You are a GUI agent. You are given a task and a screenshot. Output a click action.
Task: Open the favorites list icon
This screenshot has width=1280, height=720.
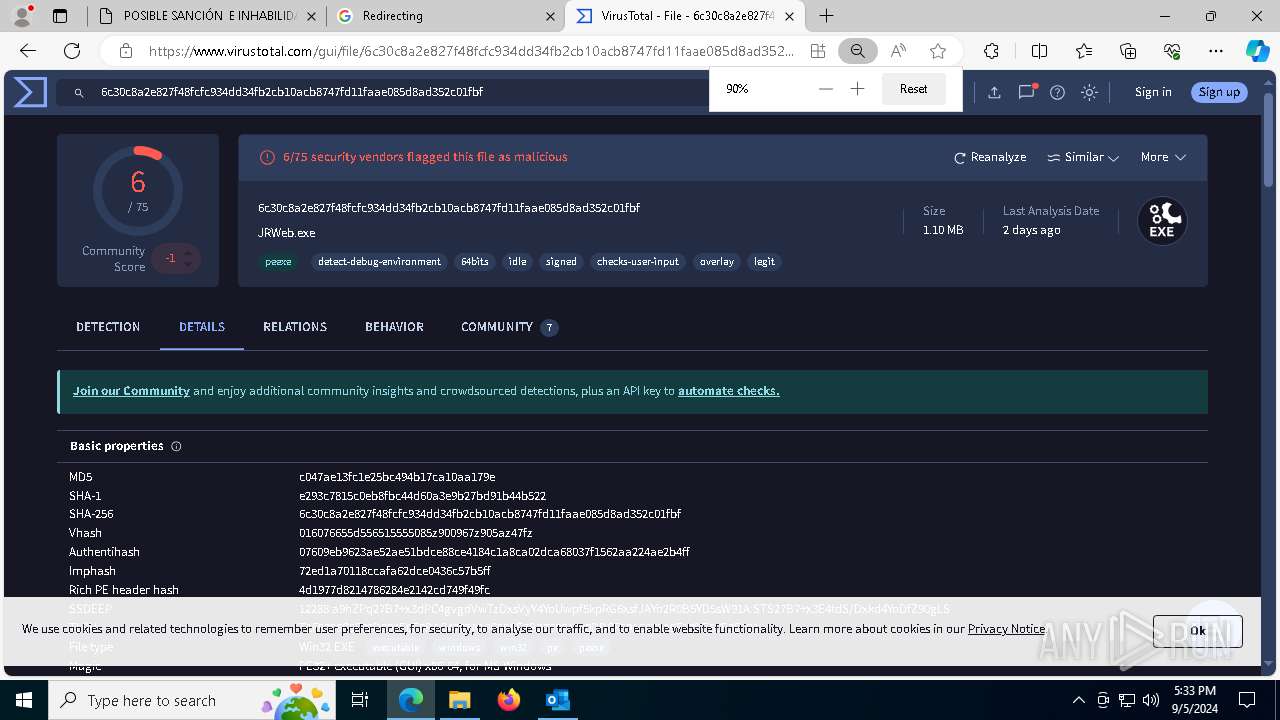click(x=1084, y=51)
